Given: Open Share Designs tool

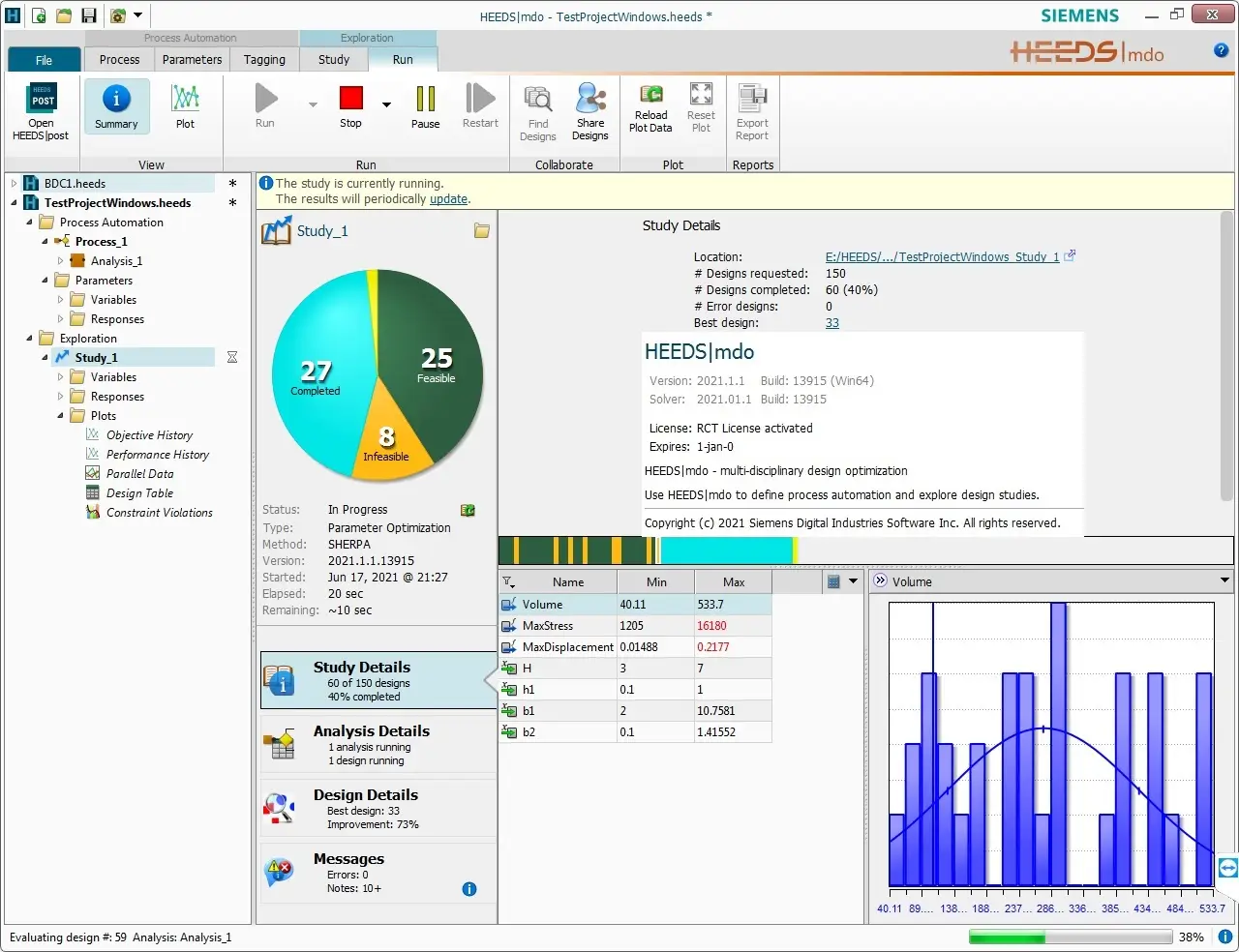Looking at the screenshot, I should point(590,112).
